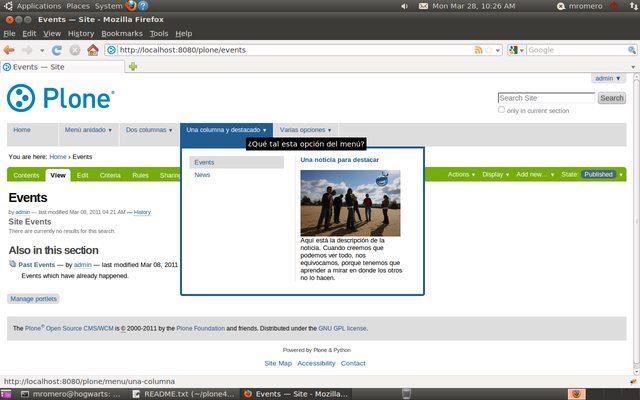Image resolution: width=640 pixels, height=400 pixels.
Task: Enable the 'only in current section' checkbox
Action: coord(501,110)
